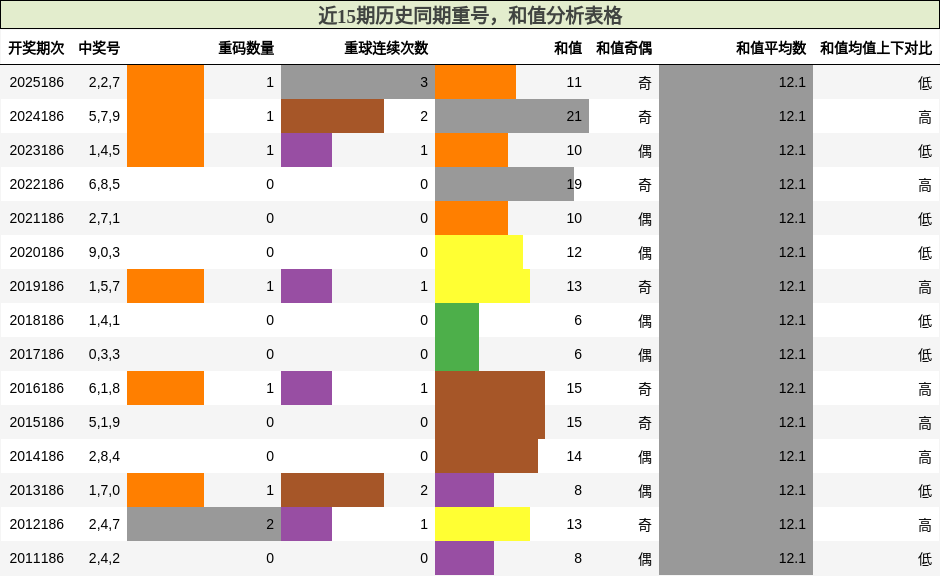Click the sum value 11 in row 2025186
This screenshot has height=576, width=940.
click(574, 82)
